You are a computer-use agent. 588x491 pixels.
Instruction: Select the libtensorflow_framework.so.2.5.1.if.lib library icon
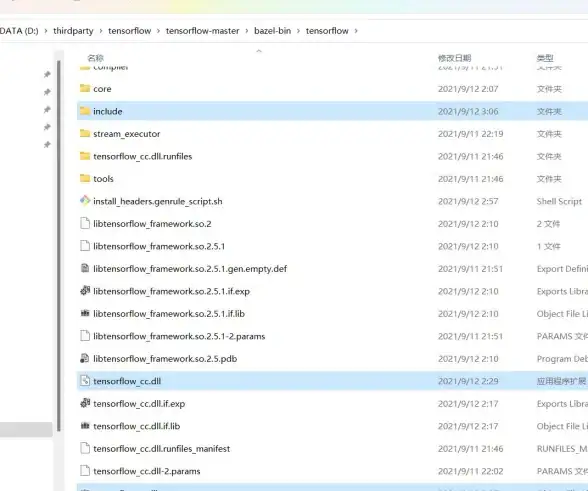[85, 313]
